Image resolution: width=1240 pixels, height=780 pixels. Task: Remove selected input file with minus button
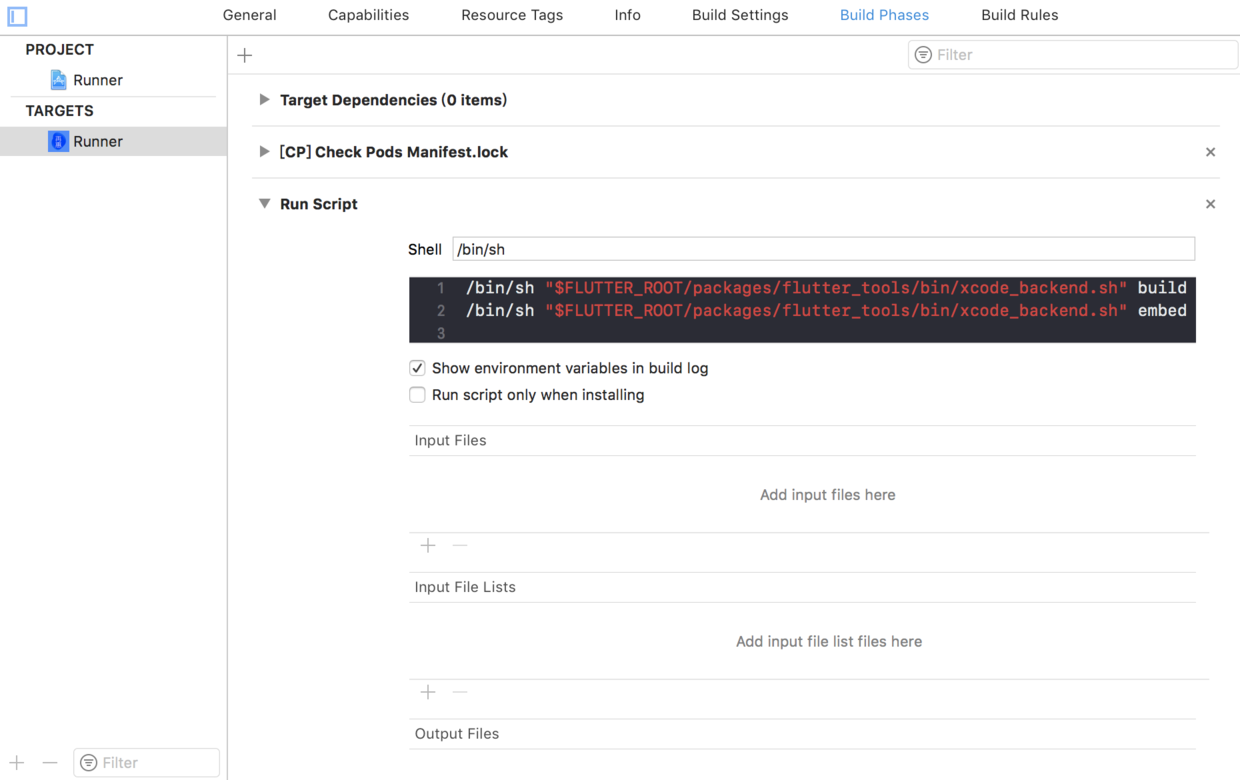[460, 545]
